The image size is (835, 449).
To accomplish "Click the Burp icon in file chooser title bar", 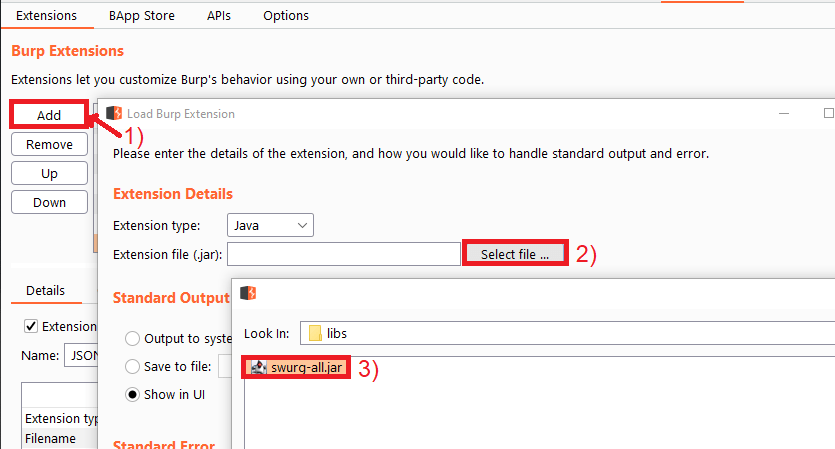I will tap(249, 293).
